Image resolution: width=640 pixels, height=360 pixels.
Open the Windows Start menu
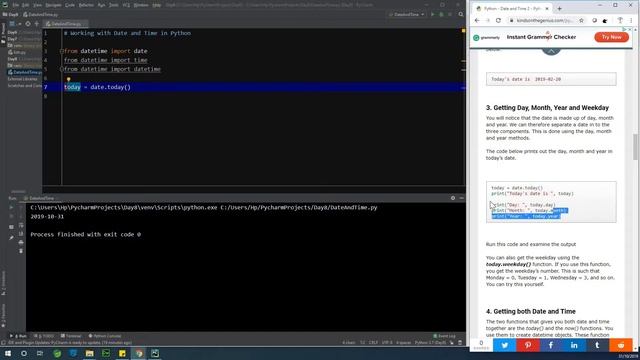[x=8, y=353]
